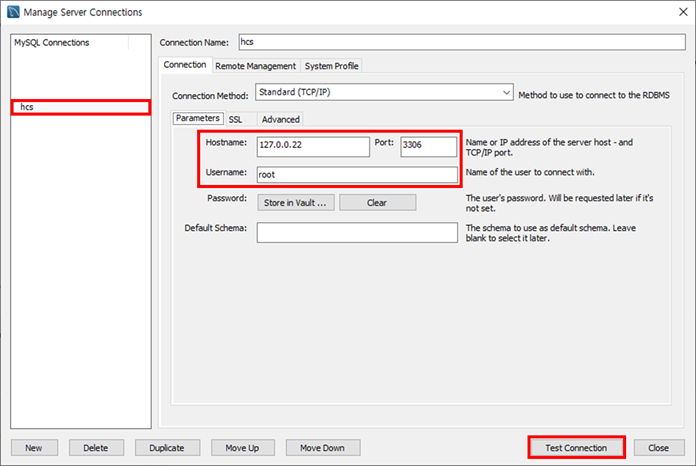Click the New connection button
Viewport: 696px width, 466px height.
tap(34, 448)
